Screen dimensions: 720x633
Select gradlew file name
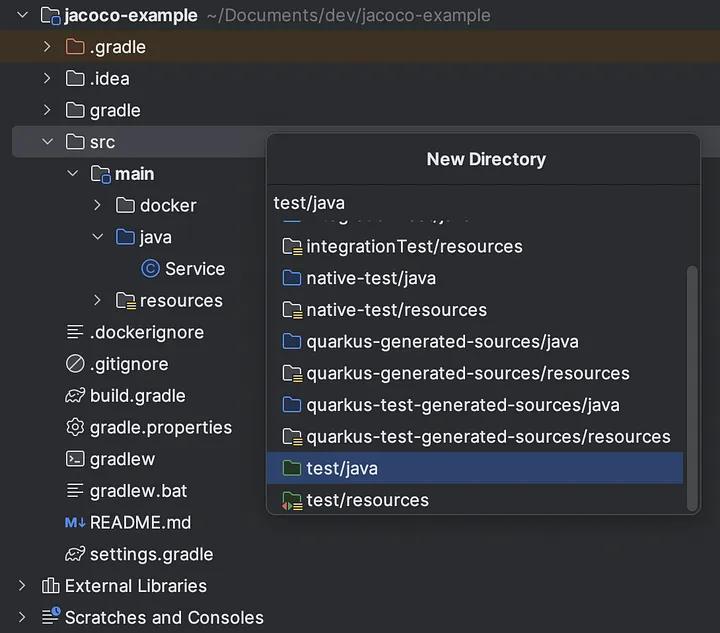coord(123,459)
